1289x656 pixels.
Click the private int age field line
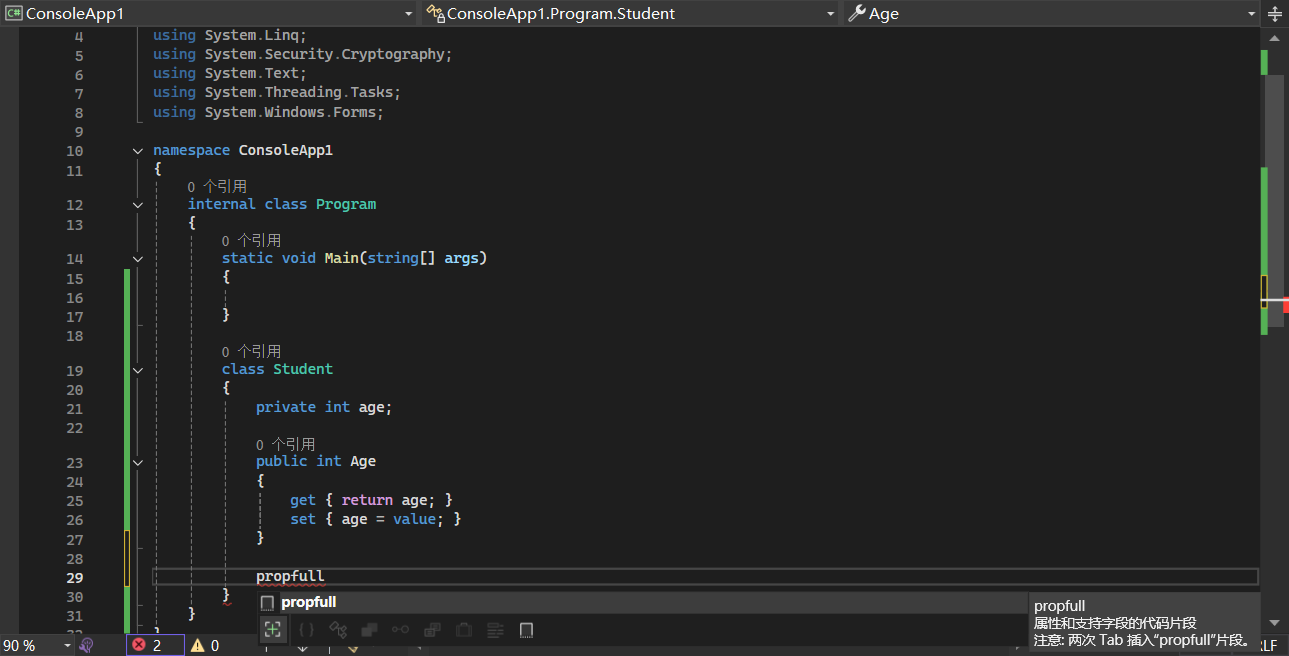click(324, 407)
